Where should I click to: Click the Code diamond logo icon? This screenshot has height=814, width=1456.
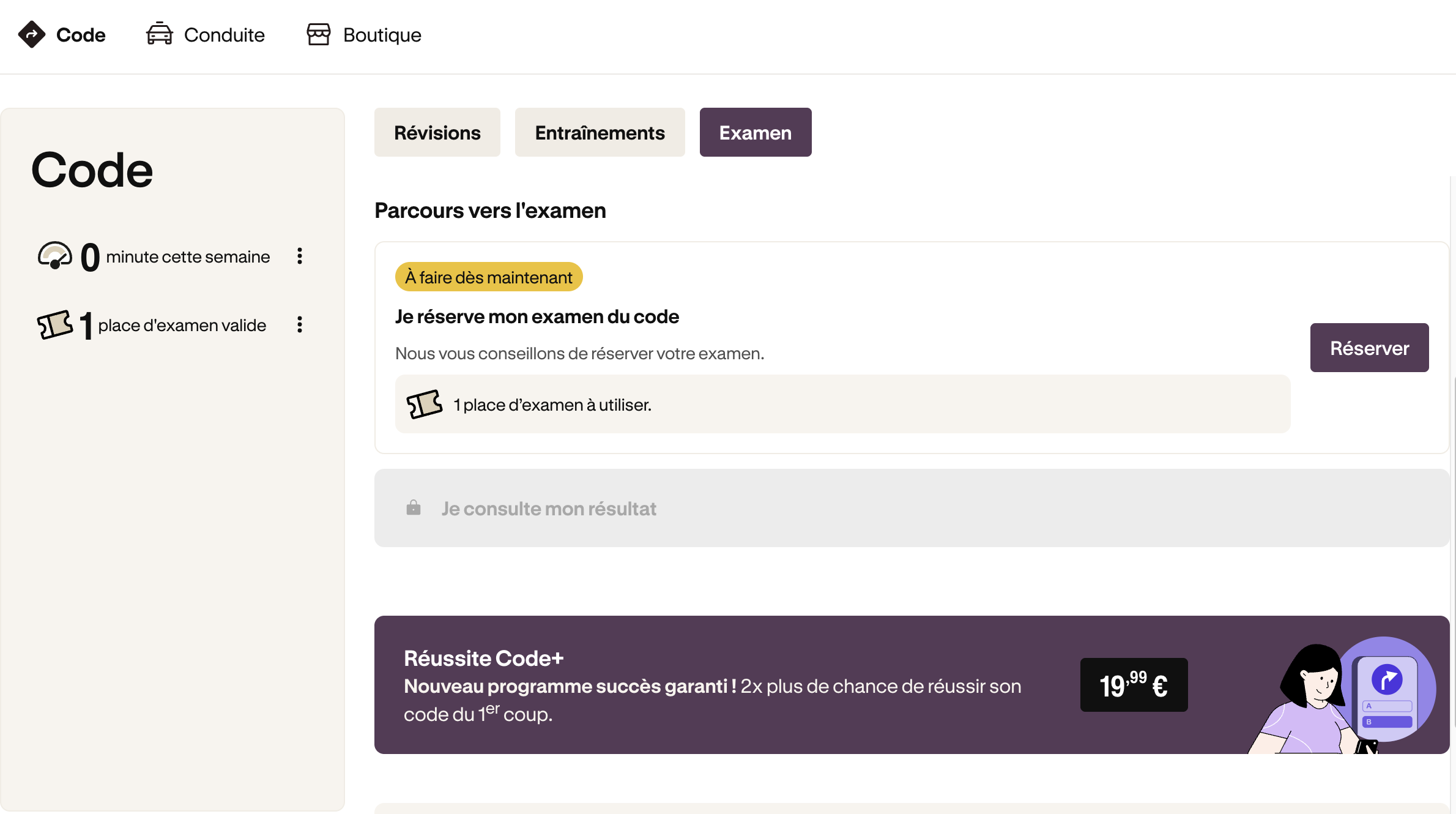(32, 34)
